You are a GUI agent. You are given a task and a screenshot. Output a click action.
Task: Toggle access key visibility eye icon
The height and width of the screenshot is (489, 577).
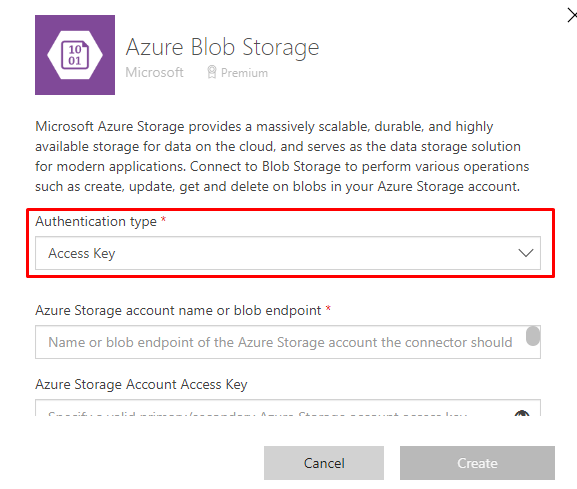522,413
